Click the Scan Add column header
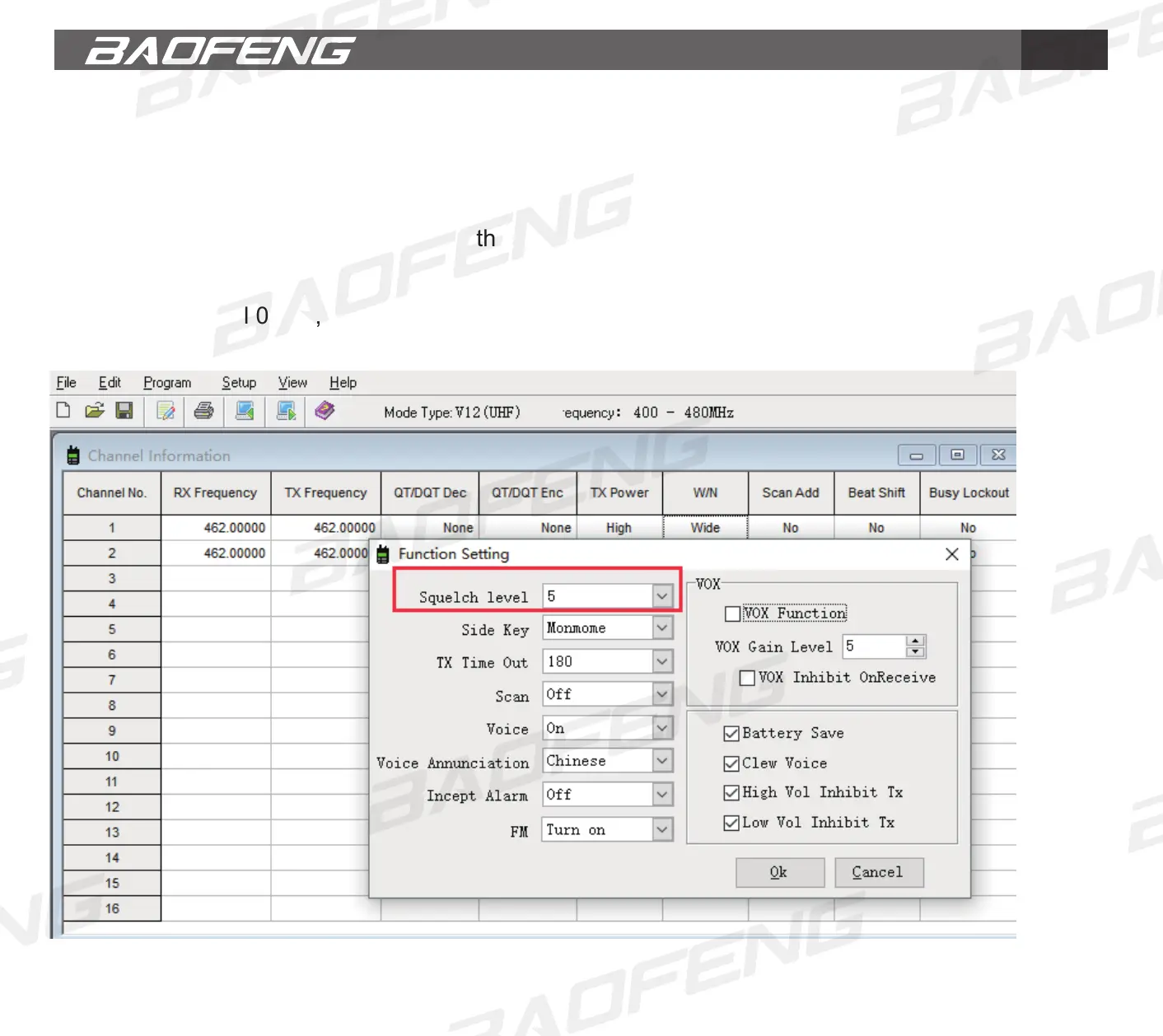Viewport: 1163px width, 1036px height. coord(791,493)
